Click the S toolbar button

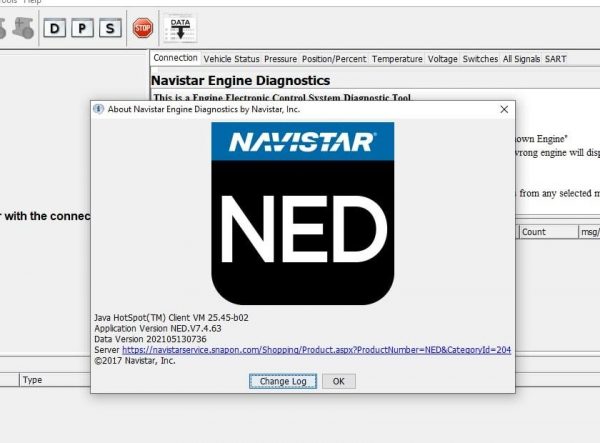(110, 28)
